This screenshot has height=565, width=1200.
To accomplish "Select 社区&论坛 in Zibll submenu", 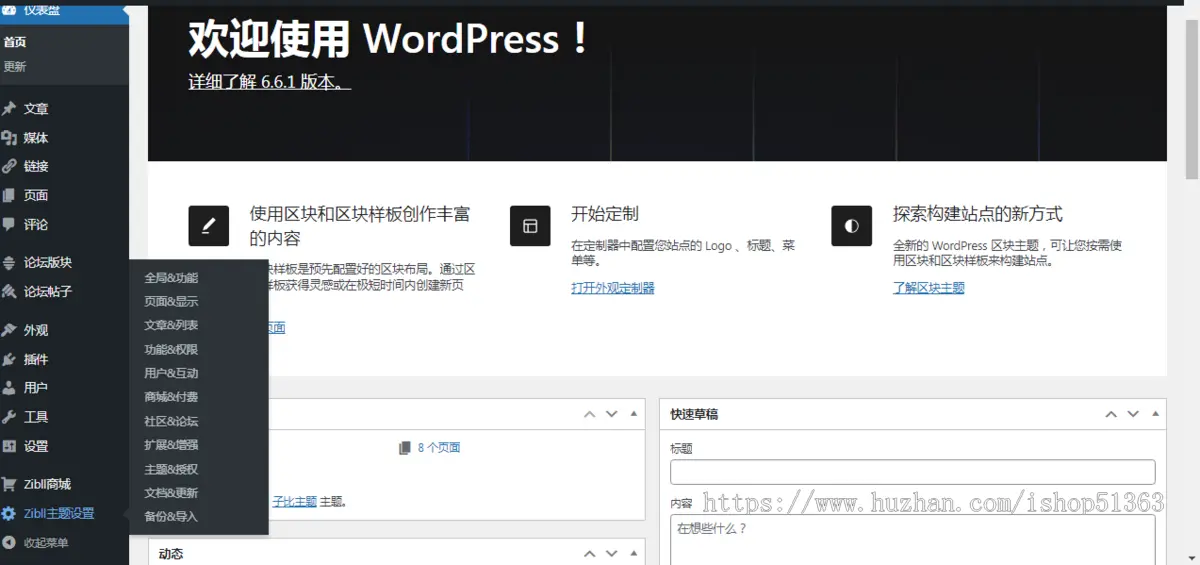I will 171,422.
